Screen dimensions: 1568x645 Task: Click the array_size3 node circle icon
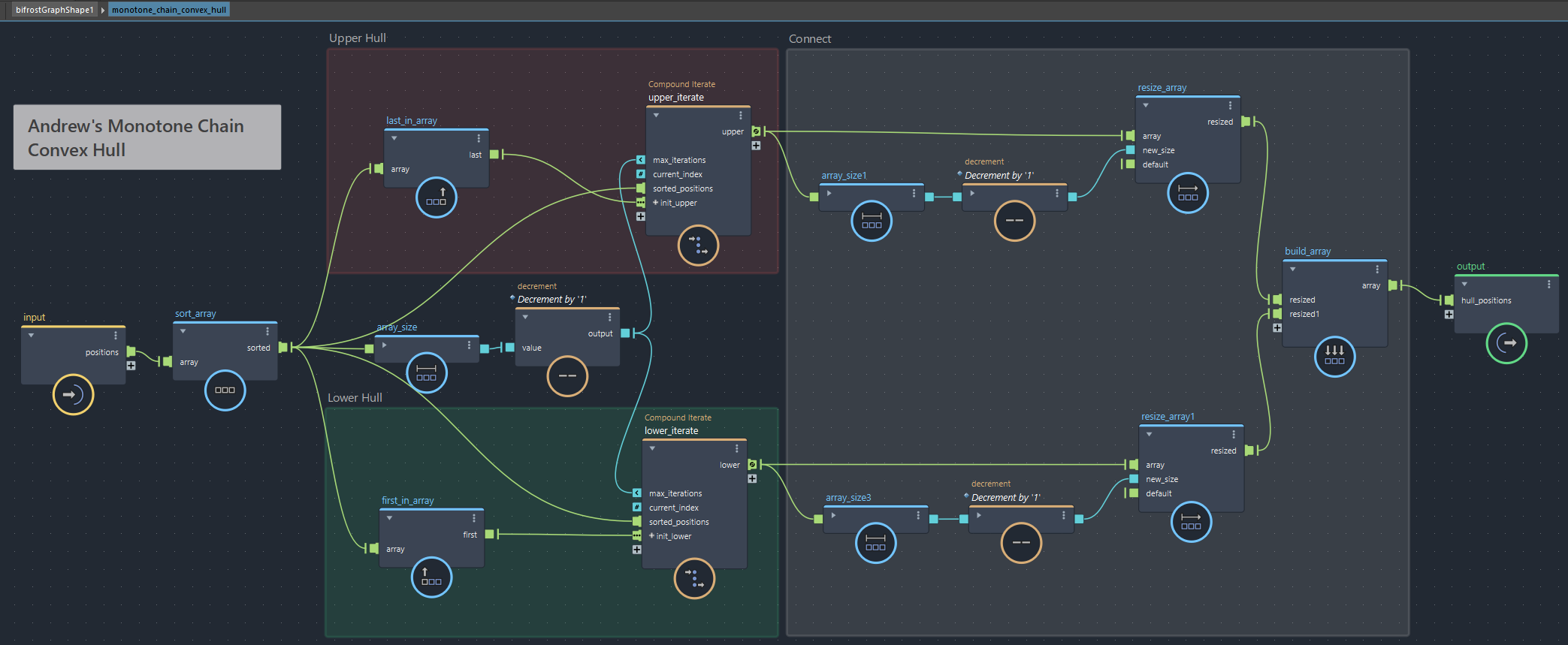pos(875,542)
